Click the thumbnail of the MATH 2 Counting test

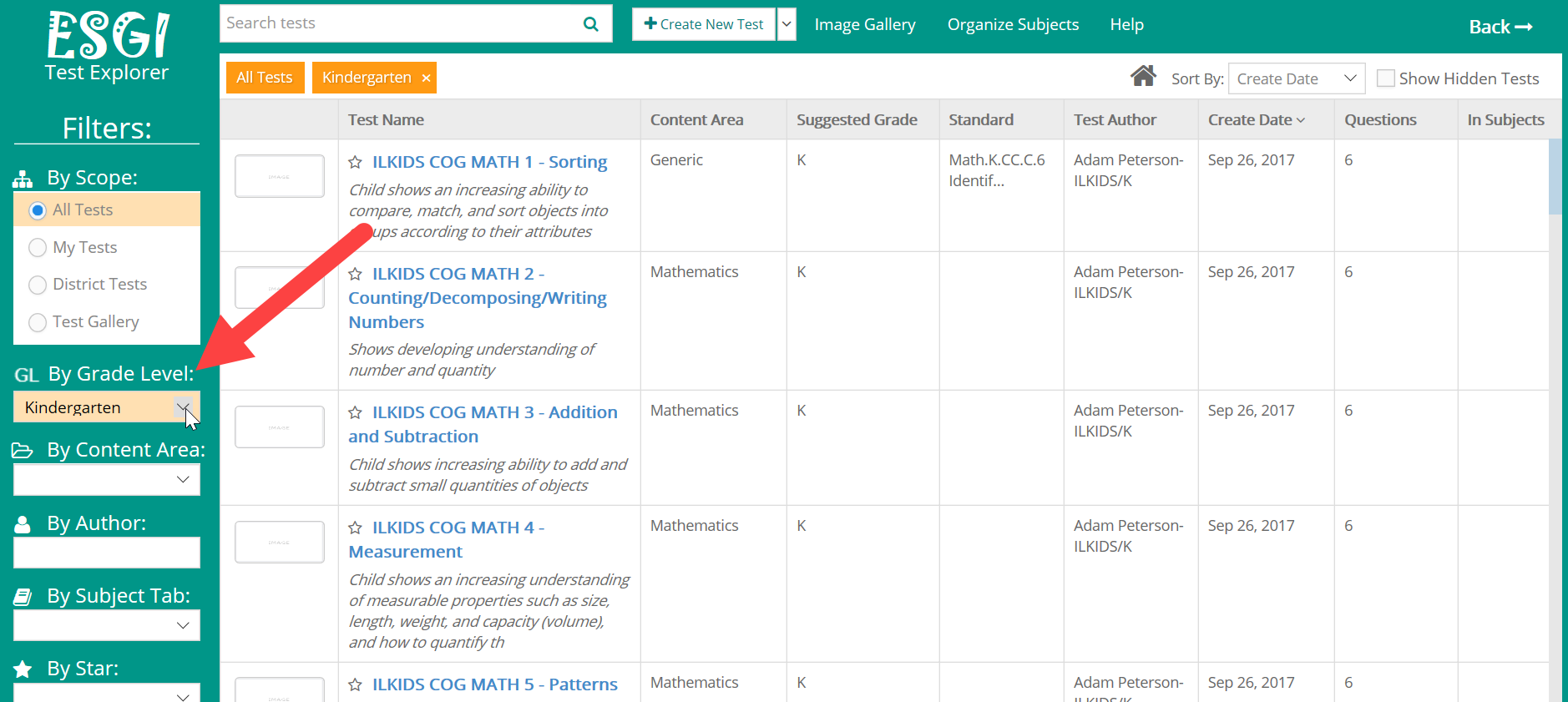tap(280, 288)
